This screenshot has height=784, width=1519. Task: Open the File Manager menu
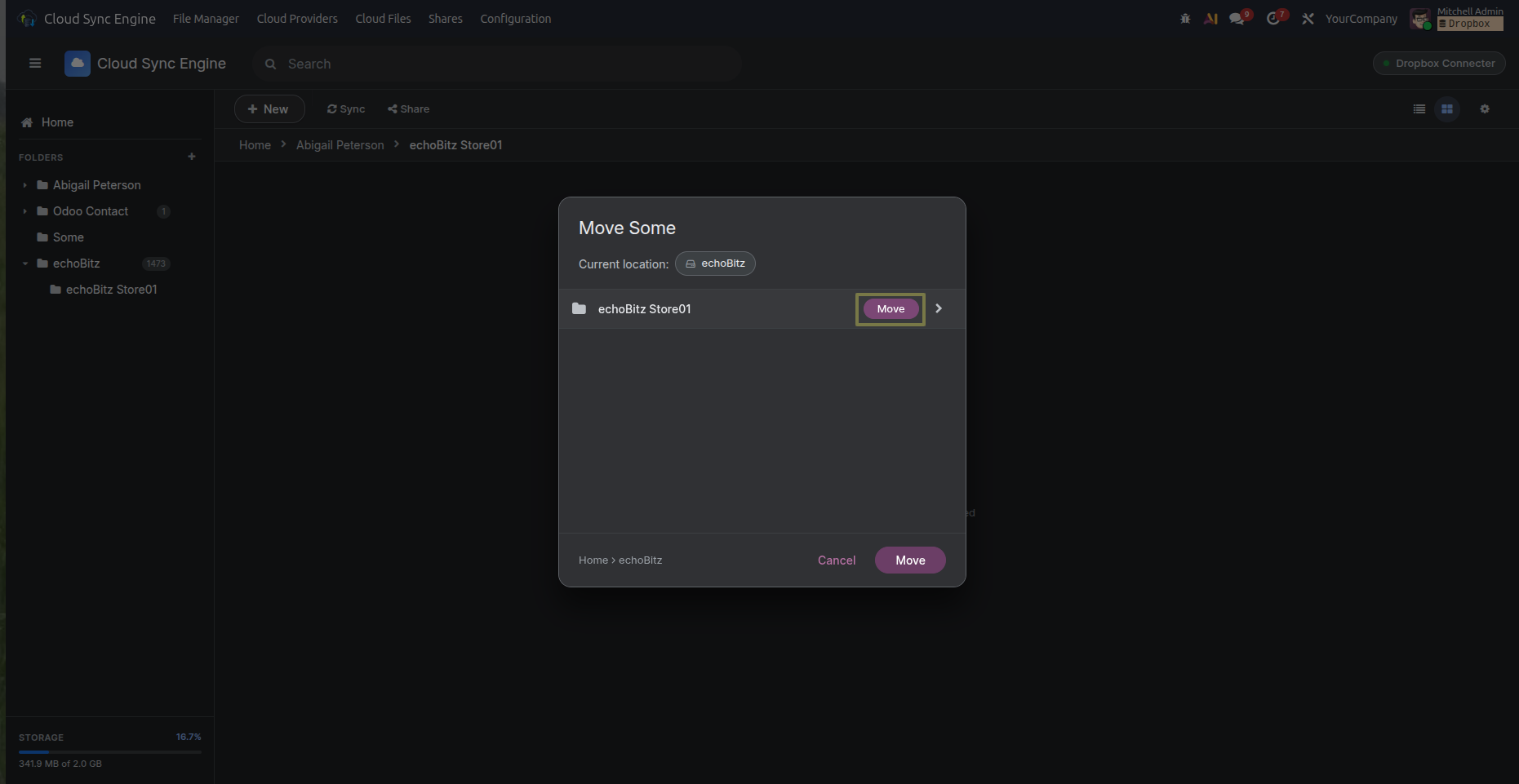point(206,19)
